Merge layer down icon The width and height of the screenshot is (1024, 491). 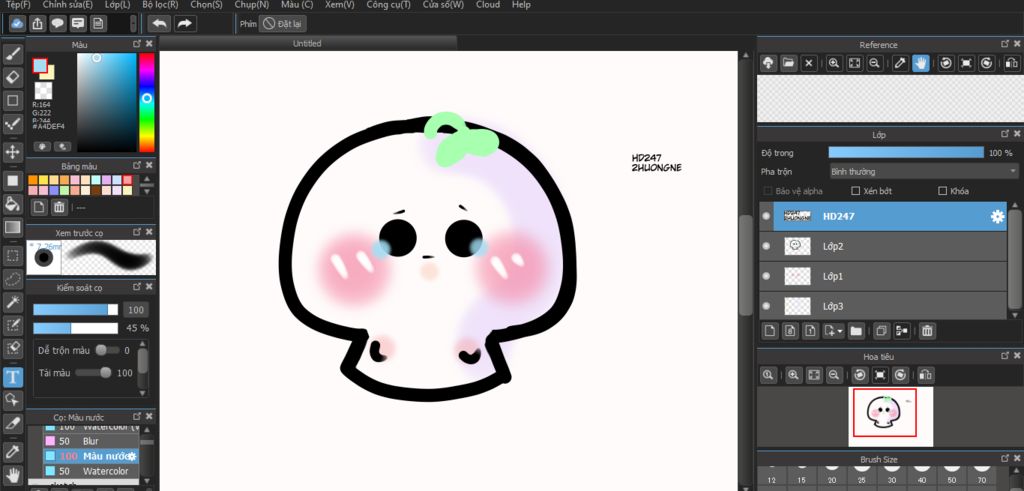click(901, 331)
